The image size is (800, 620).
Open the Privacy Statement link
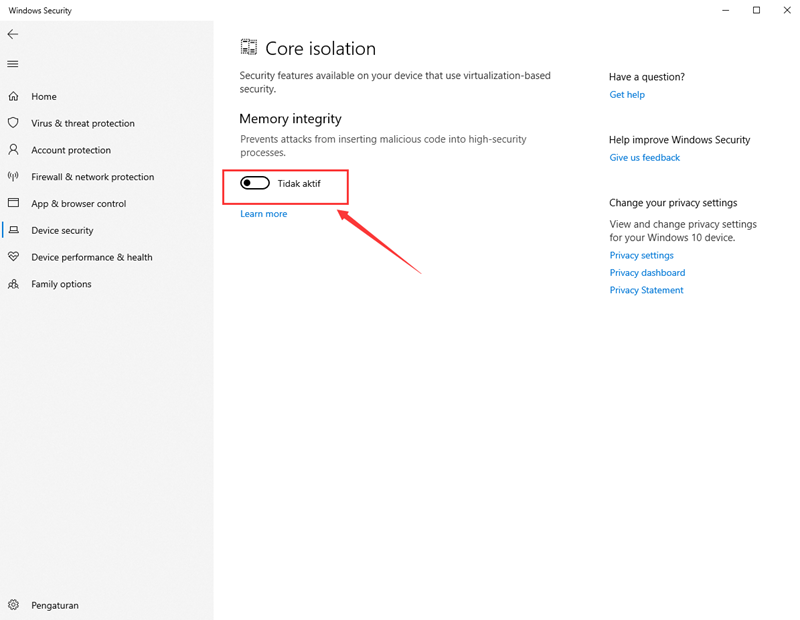[x=646, y=290]
